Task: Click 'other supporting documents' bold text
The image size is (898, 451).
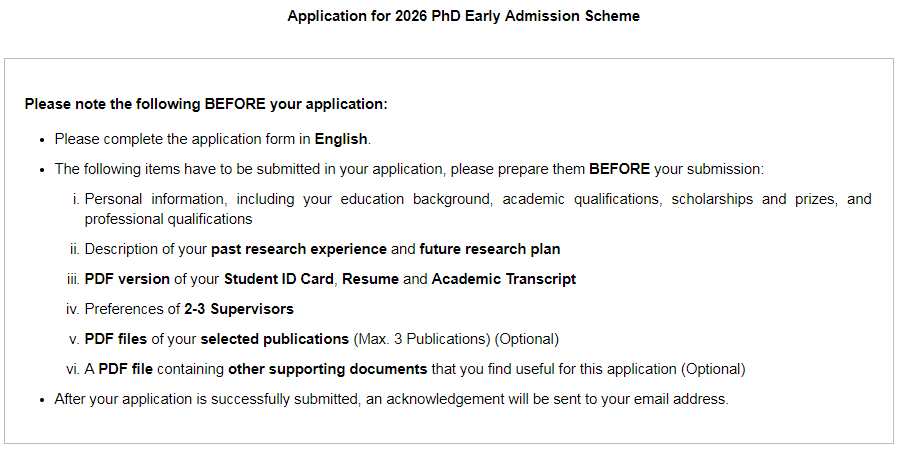Action: (x=328, y=369)
